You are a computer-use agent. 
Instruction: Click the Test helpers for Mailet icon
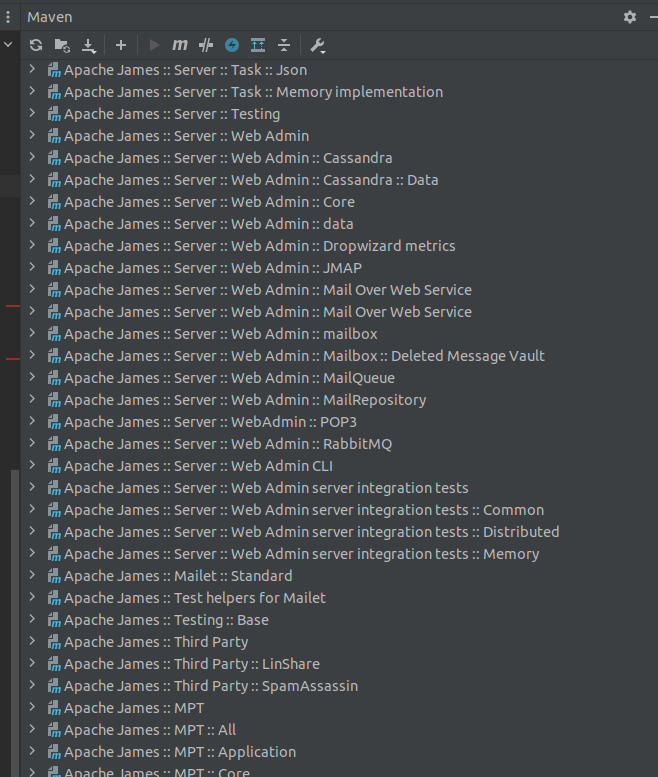click(54, 598)
